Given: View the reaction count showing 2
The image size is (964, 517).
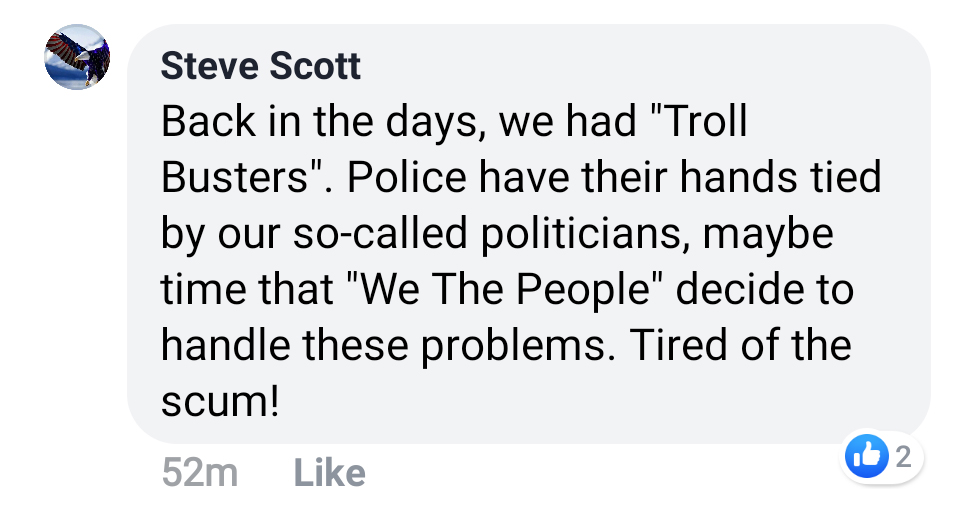Looking at the screenshot, I should 903,457.
